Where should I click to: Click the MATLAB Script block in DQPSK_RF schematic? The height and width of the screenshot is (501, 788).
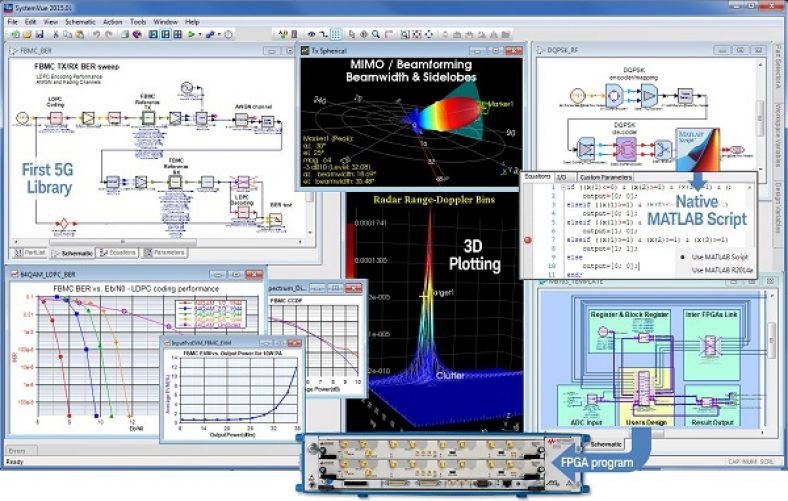[x=698, y=149]
